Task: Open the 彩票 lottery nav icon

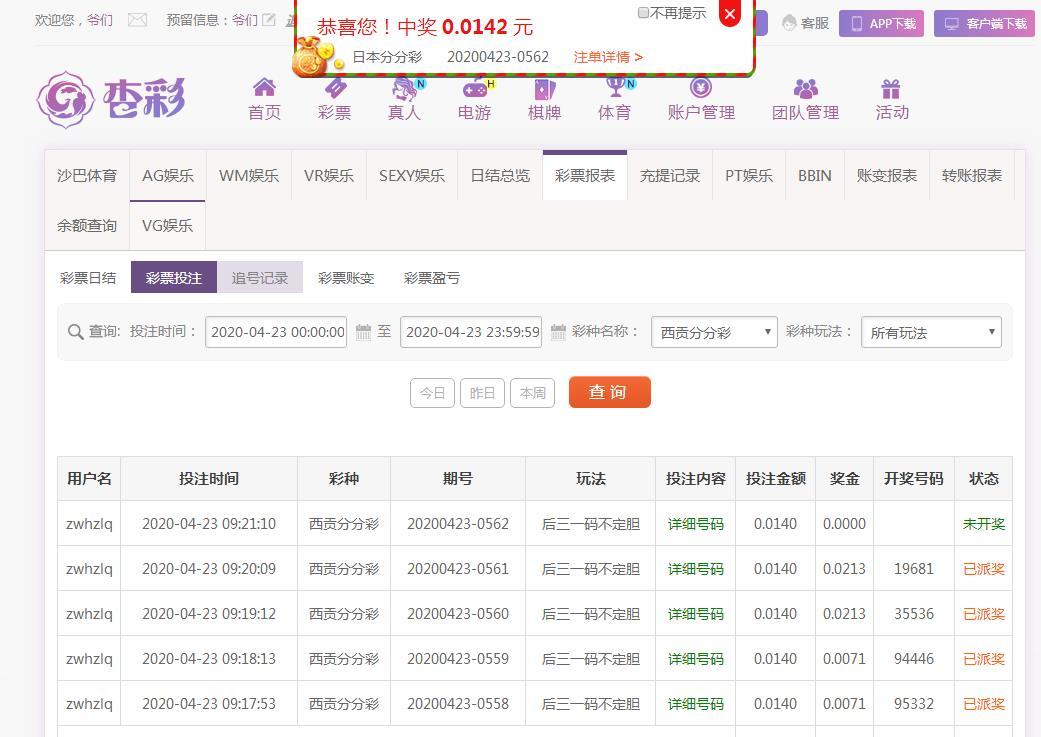Action: 334,88
